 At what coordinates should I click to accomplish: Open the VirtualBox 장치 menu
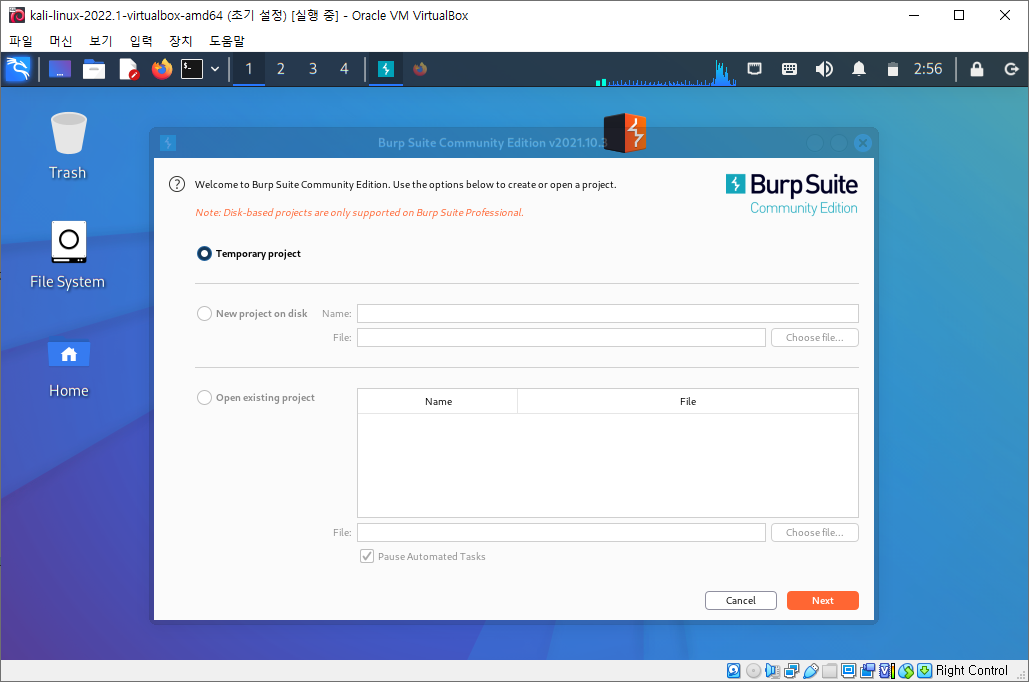pos(181,41)
